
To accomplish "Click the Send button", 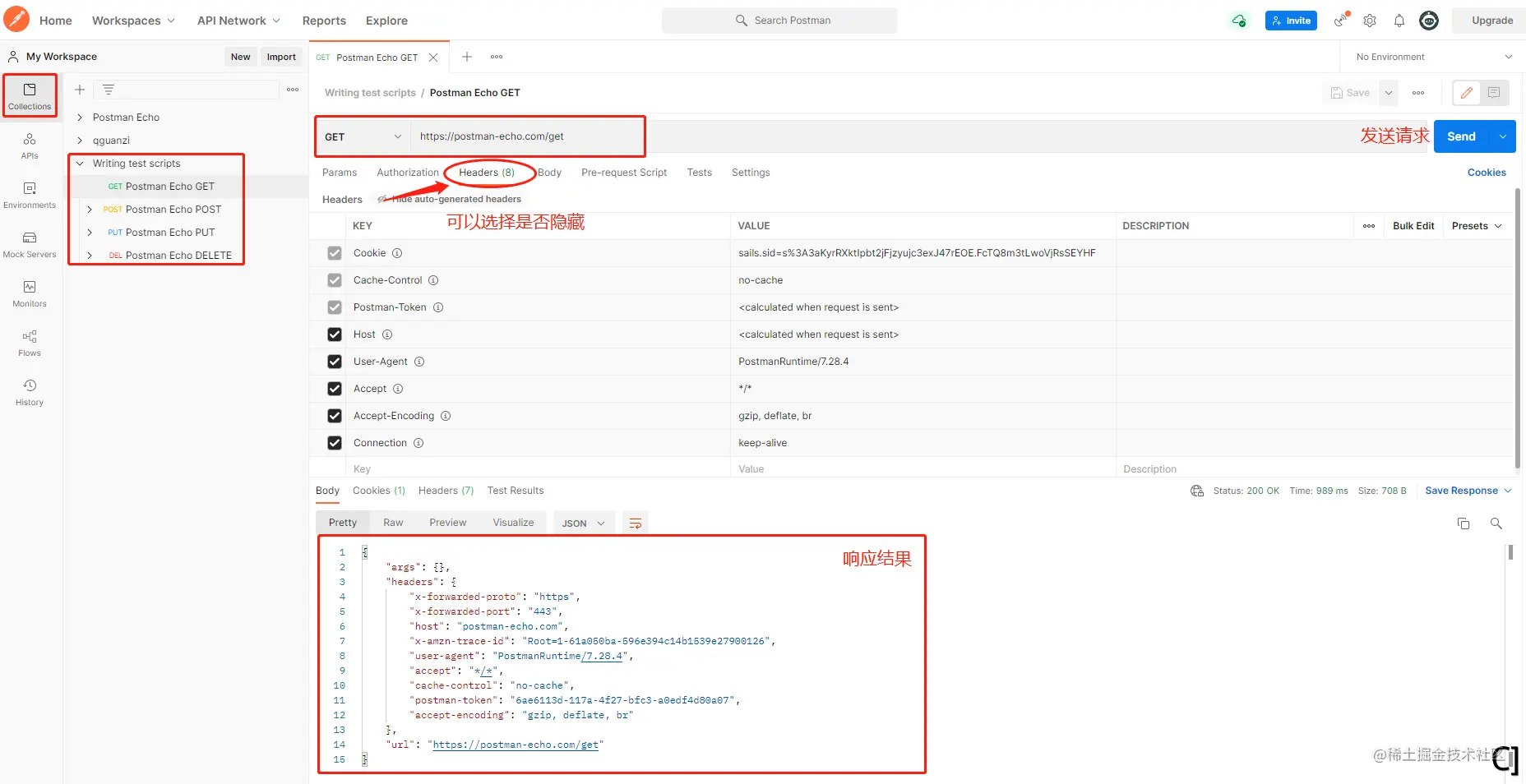I will tap(1462, 136).
